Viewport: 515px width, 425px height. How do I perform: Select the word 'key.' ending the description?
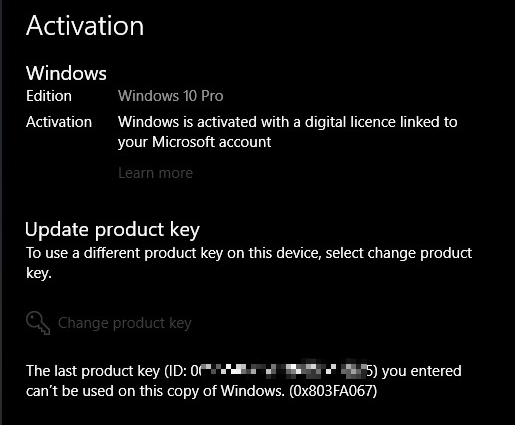click(39, 273)
